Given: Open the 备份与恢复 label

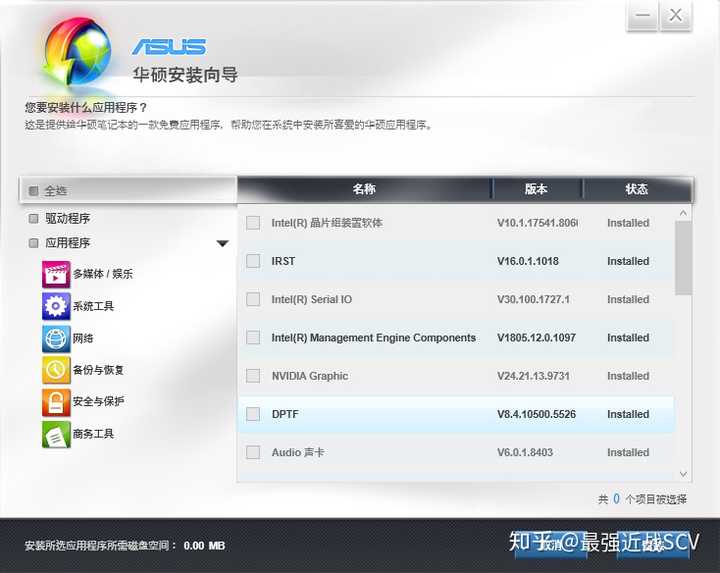Looking at the screenshot, I should click(x=98, y=370).
